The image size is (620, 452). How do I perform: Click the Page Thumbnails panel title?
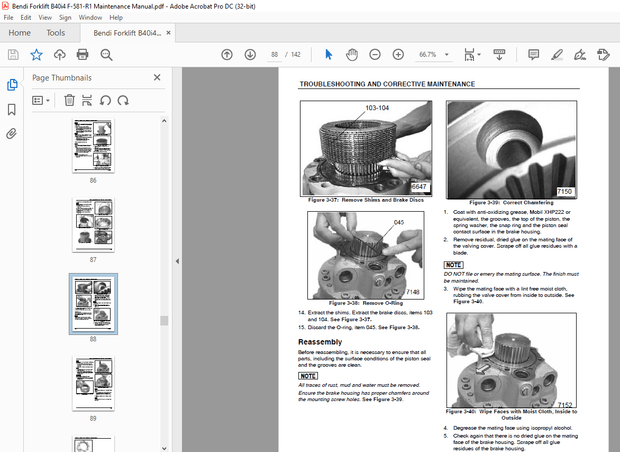click(62, 78)
